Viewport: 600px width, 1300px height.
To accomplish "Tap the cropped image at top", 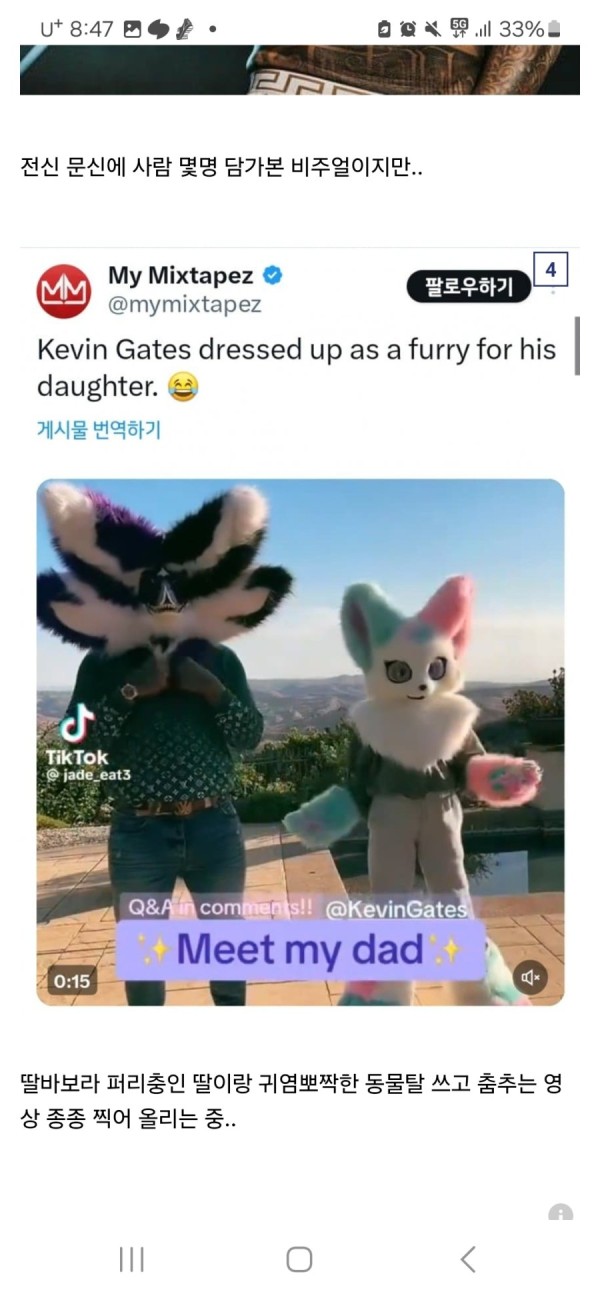I will point(300,69).
